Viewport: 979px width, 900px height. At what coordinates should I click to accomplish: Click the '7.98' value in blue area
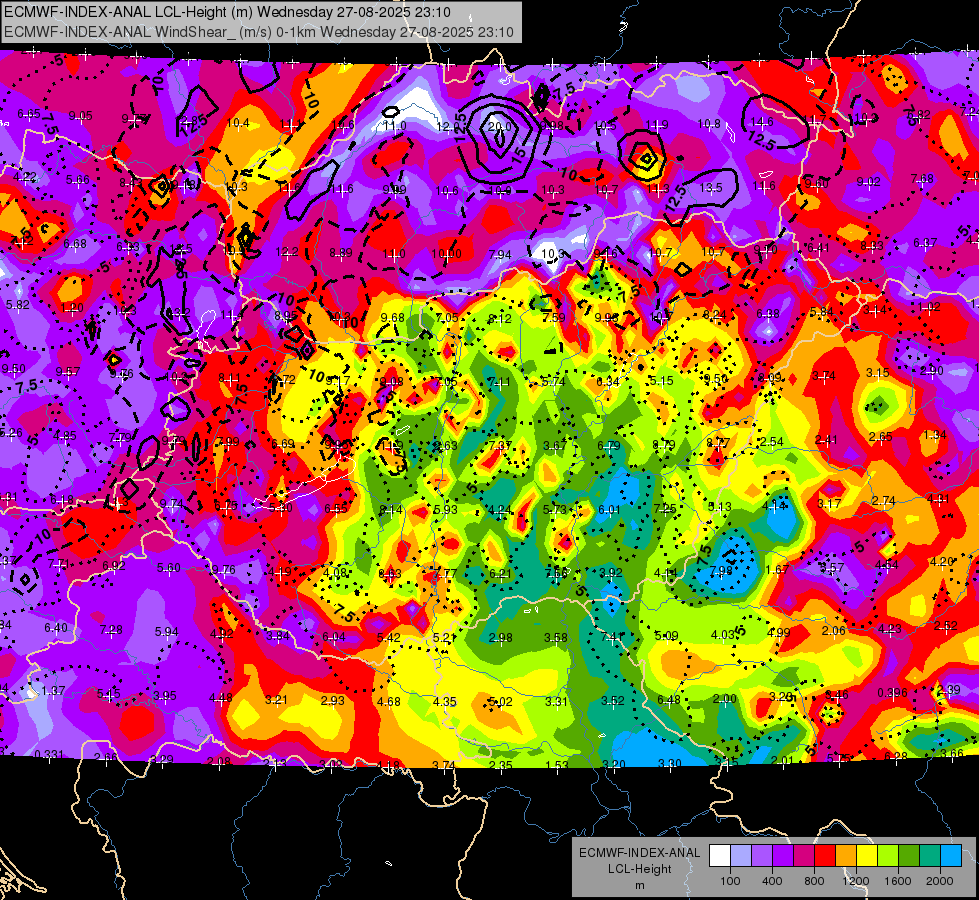click(x=721, y=570)
